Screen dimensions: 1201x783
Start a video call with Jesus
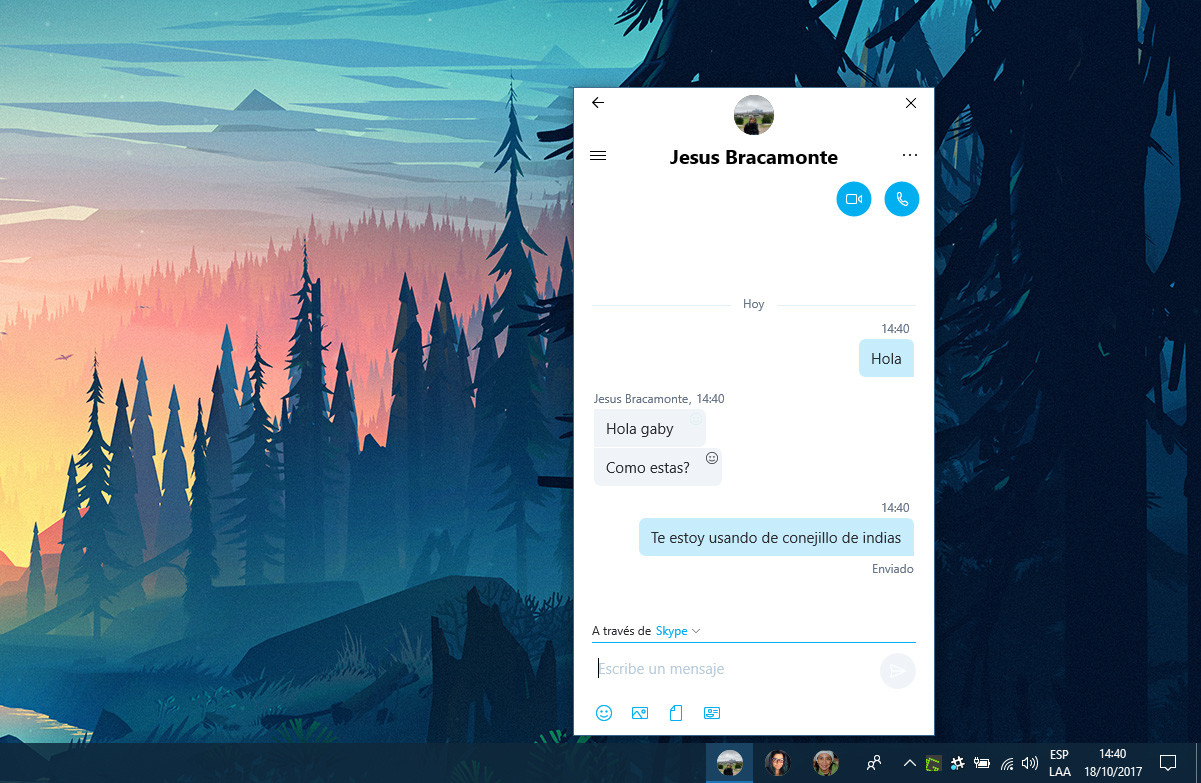854,199
